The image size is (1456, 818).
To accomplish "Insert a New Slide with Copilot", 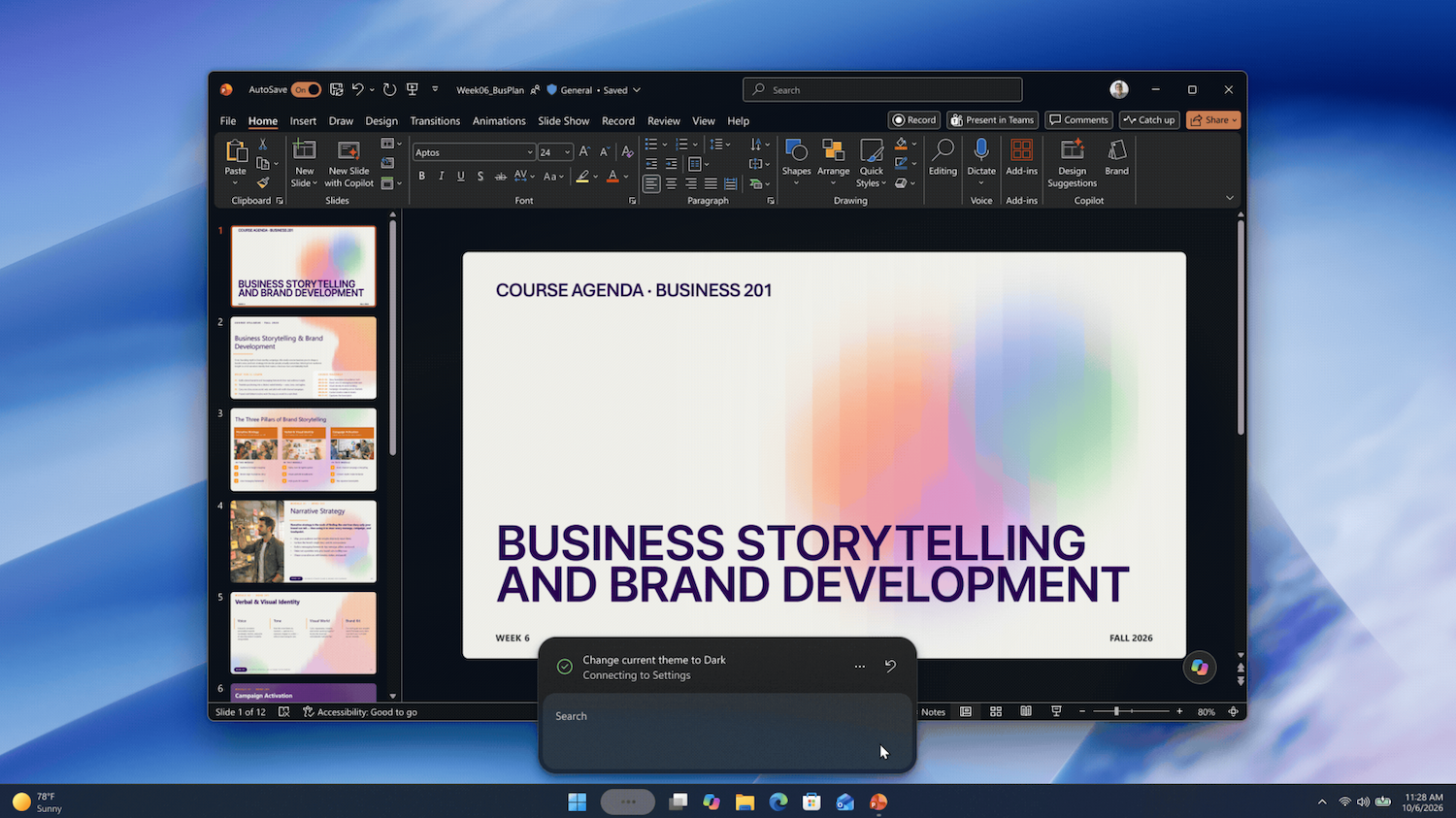I will [348, 163].
